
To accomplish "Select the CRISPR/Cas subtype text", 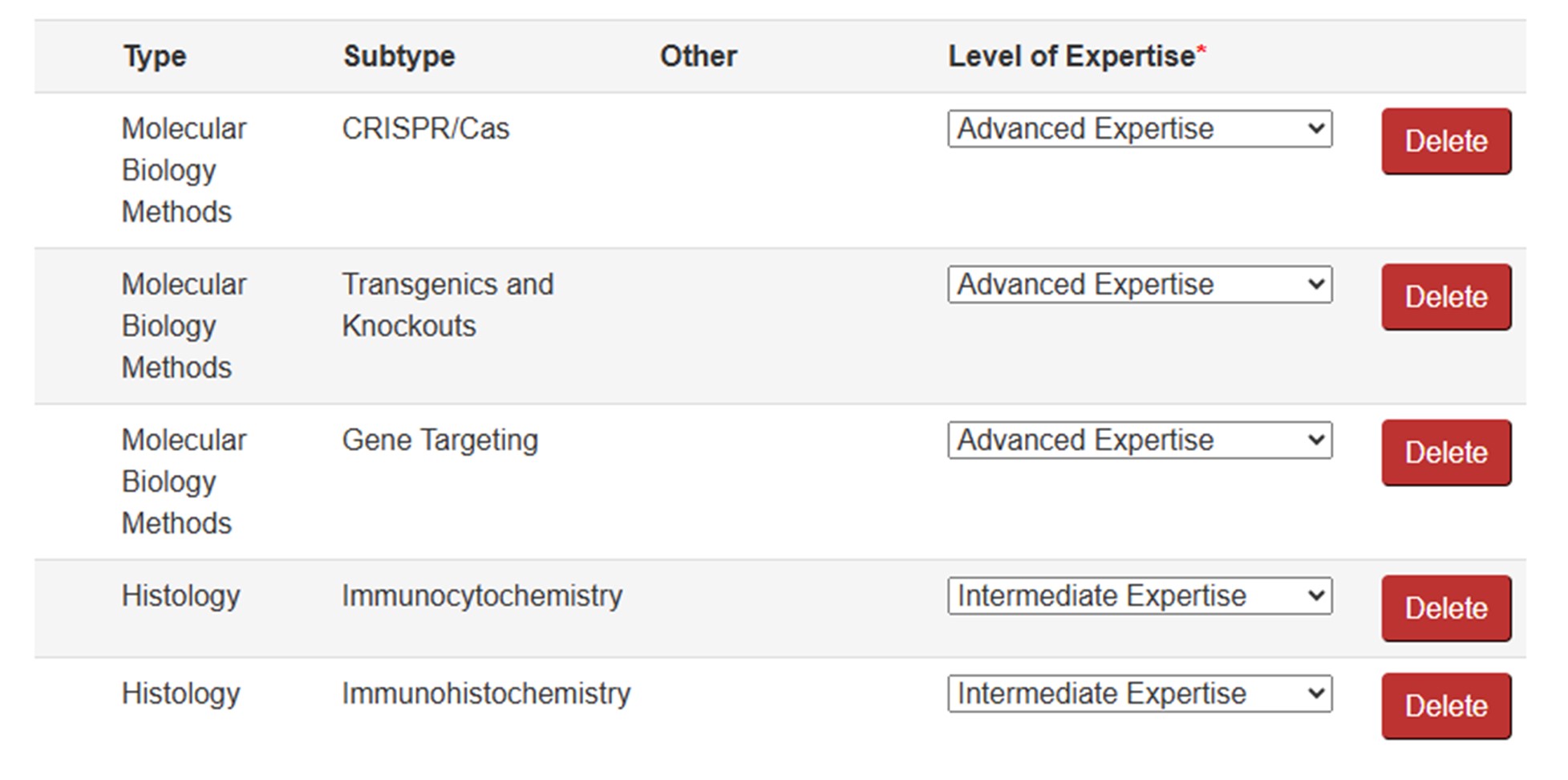I will tap(425, 129).
